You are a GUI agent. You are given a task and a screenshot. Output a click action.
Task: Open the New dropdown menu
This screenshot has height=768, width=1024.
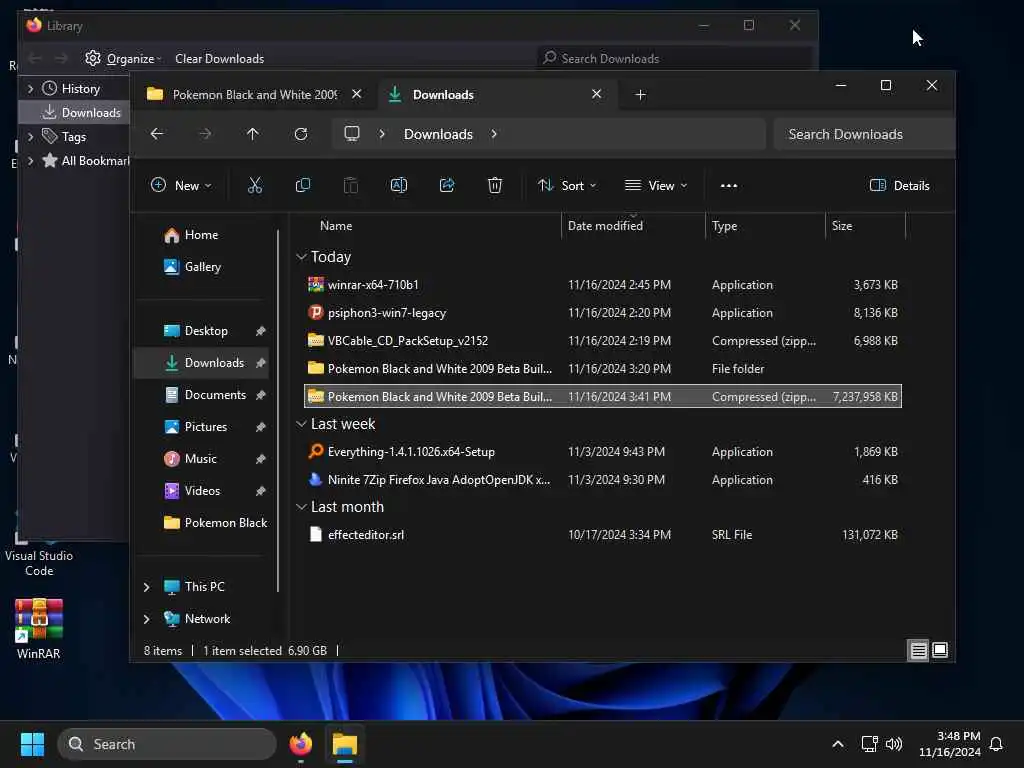pos(181,185)
